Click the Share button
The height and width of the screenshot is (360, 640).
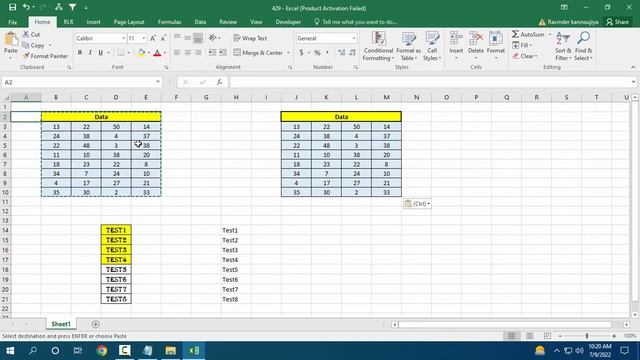(x=618, y=22)
